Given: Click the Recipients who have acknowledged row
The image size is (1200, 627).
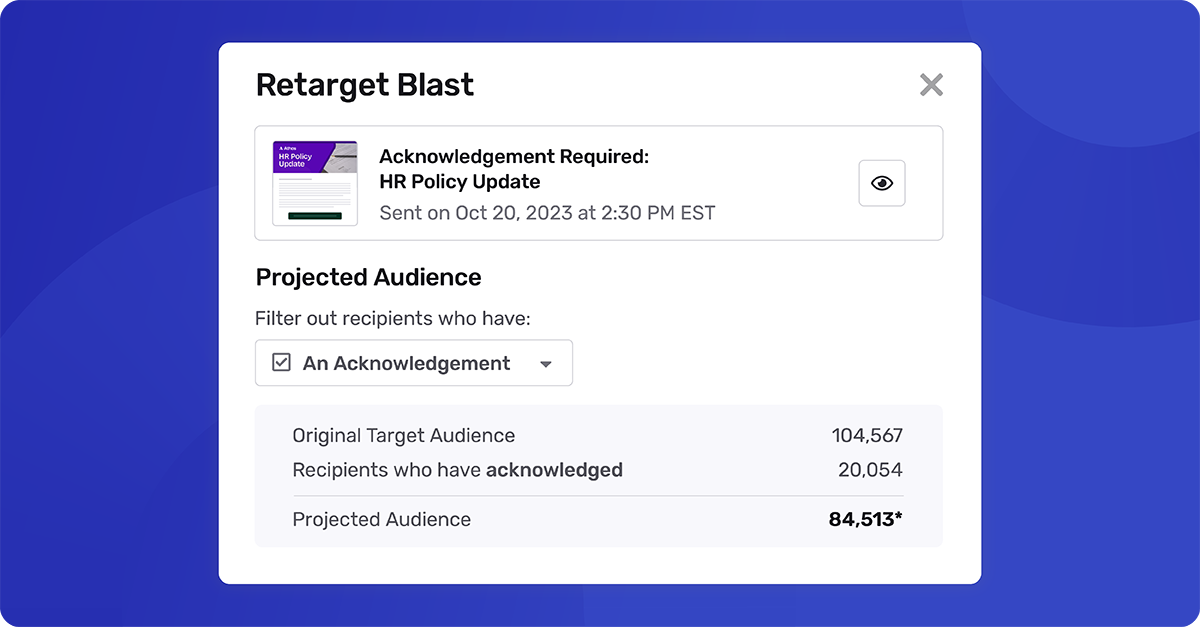Looking at the screenshot, I should coord(457,469).
